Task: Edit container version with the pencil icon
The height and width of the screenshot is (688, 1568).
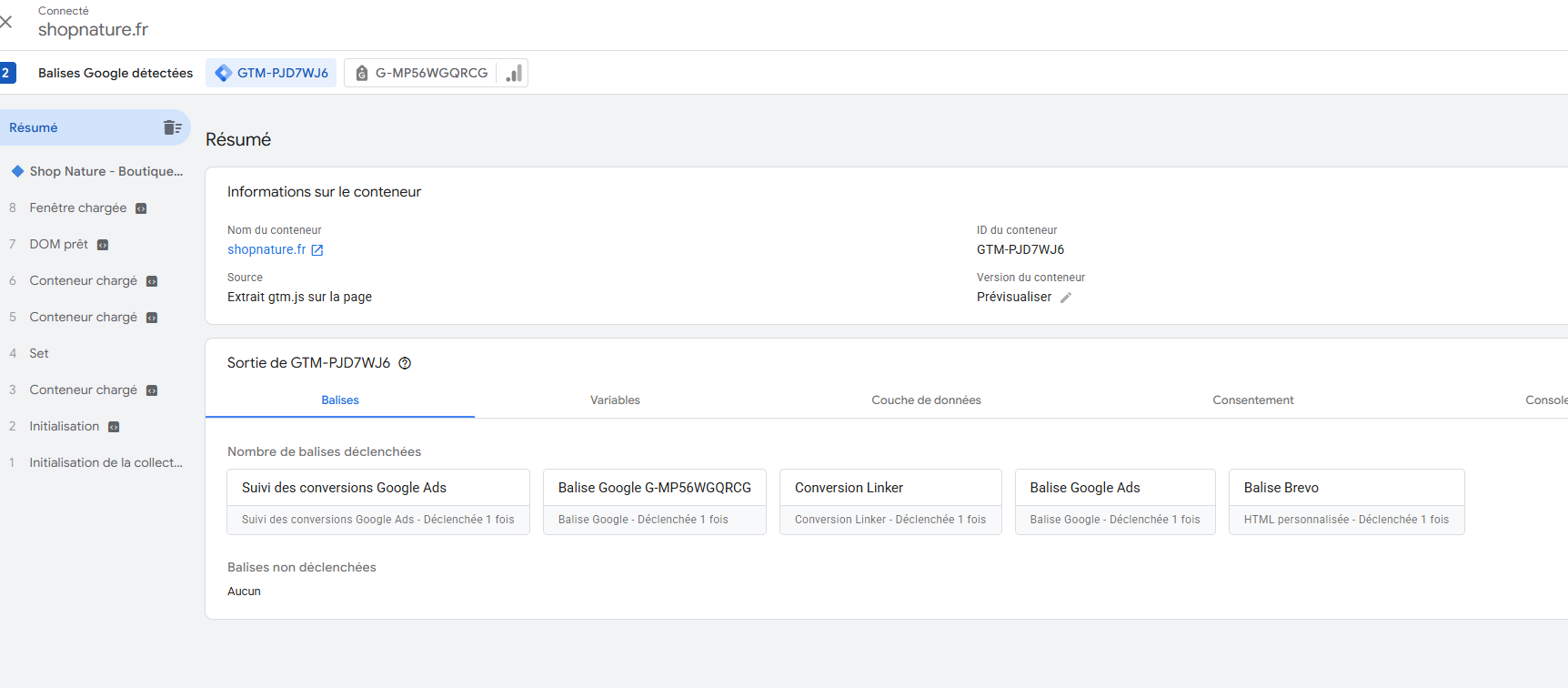Action: tap(1066, 298)
